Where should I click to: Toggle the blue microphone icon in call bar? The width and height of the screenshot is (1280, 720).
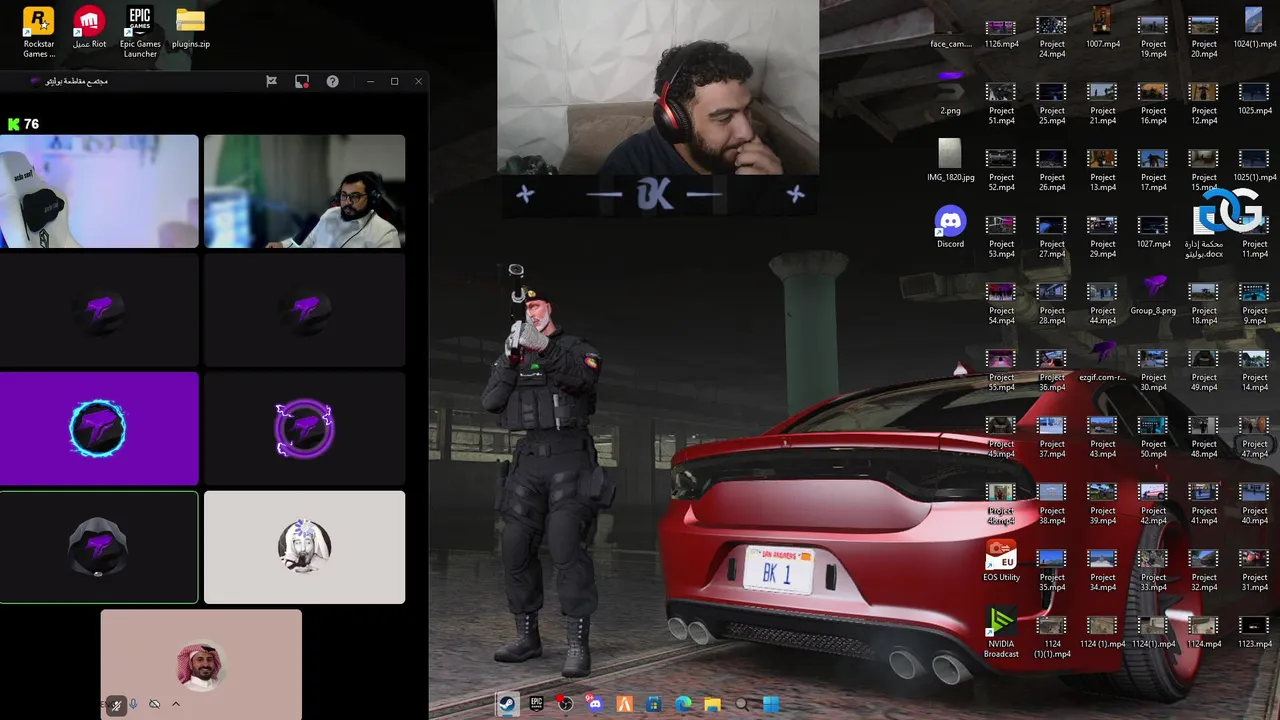pos(134,705)
